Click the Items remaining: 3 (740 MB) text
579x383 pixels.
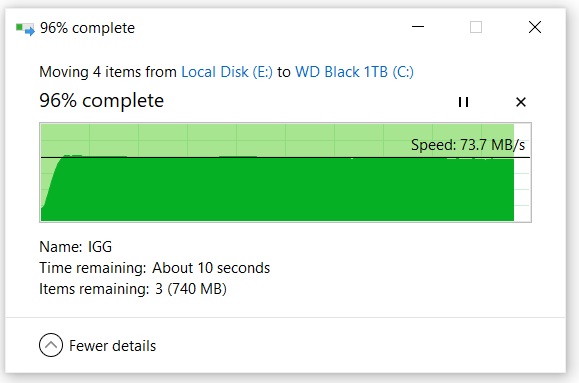coord(133,289)
